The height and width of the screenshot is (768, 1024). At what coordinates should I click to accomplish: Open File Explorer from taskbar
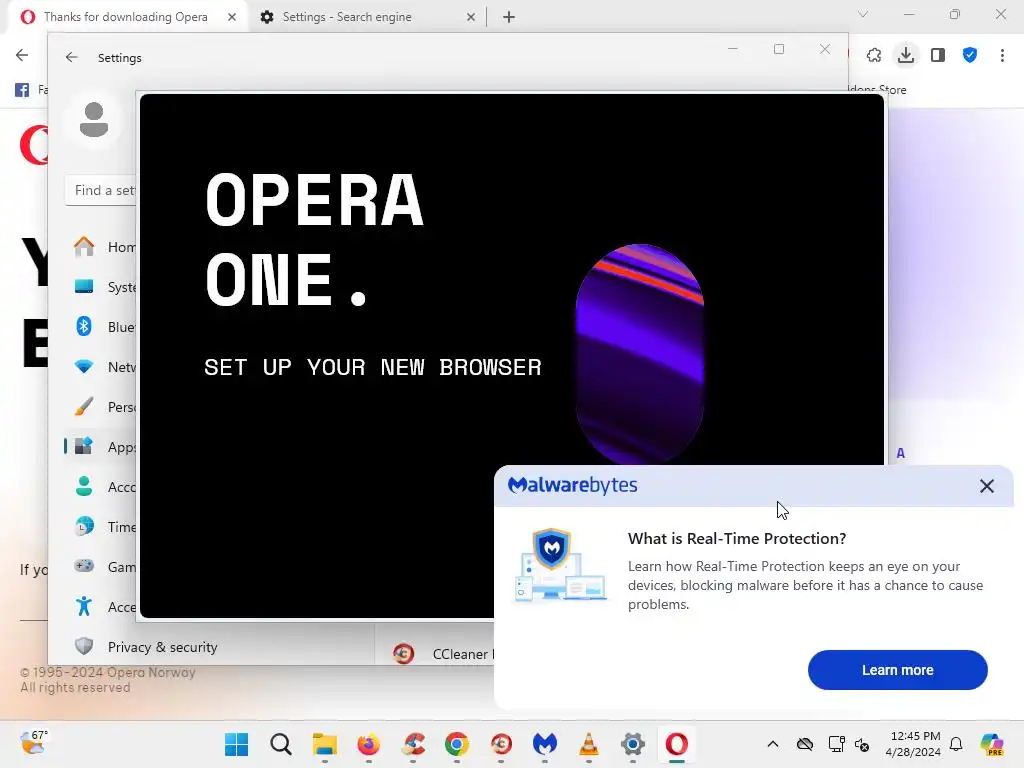coord(325,744)
